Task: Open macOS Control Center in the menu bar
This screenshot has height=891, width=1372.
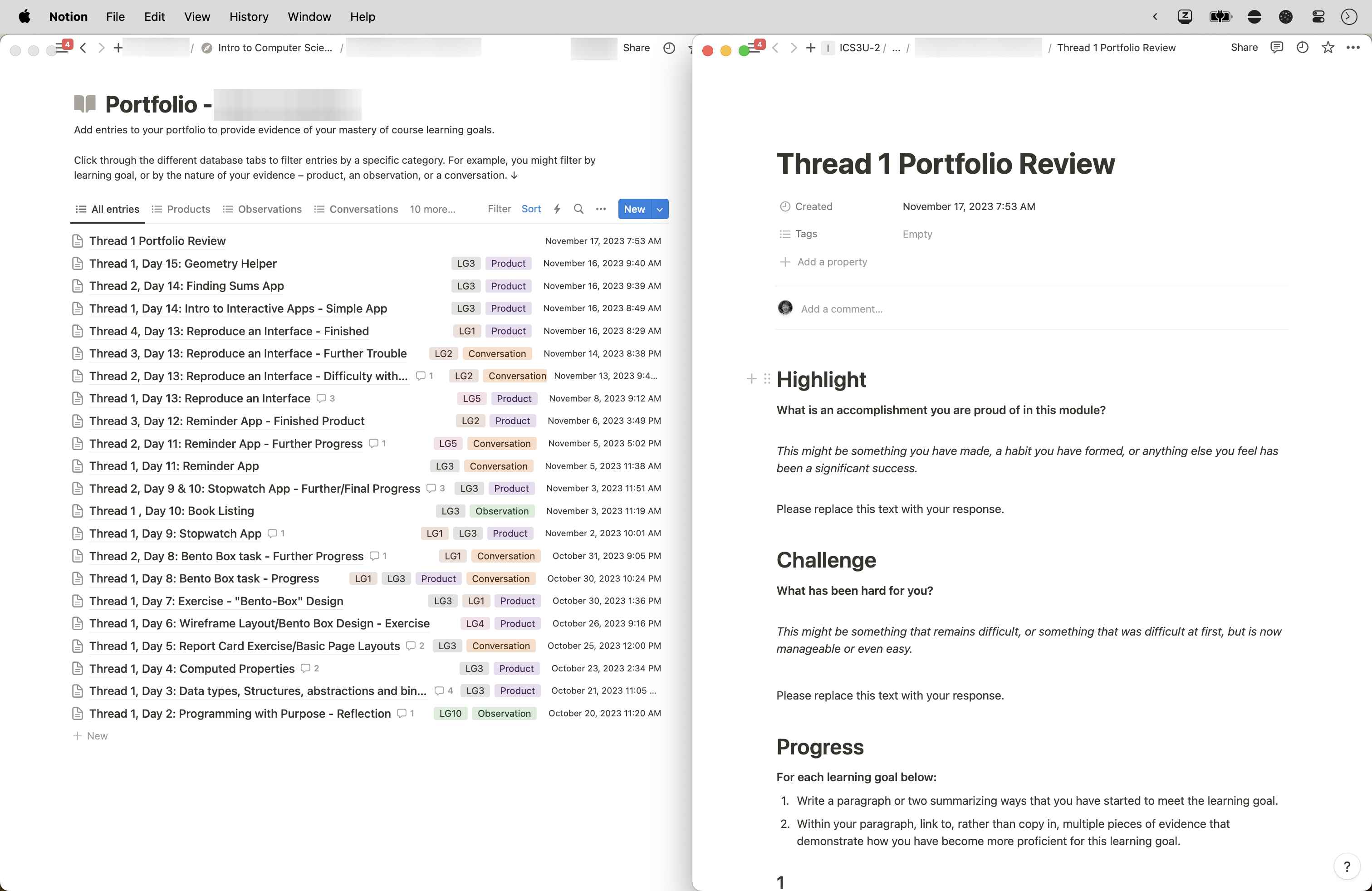Action: click(1318, 17)
